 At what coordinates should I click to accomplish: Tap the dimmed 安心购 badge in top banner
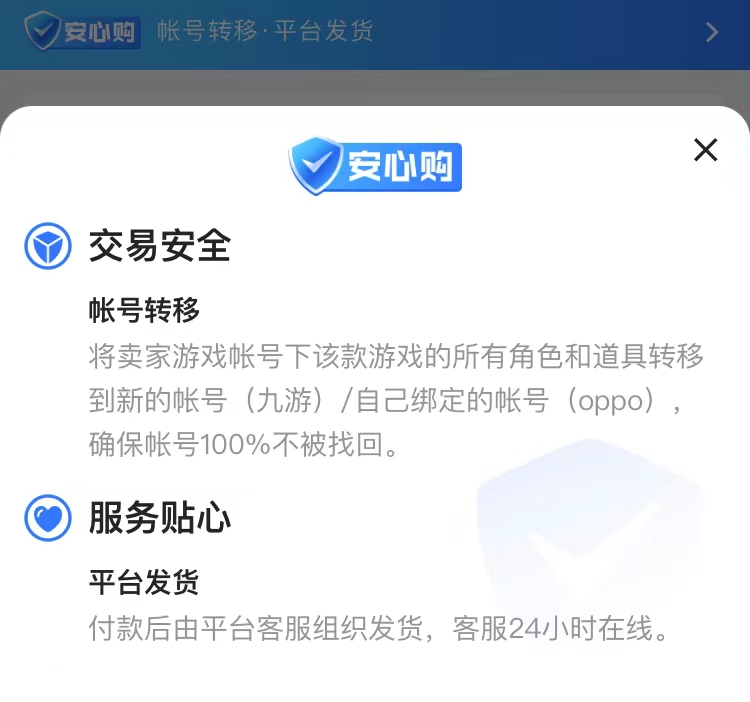tap(82, 32)
